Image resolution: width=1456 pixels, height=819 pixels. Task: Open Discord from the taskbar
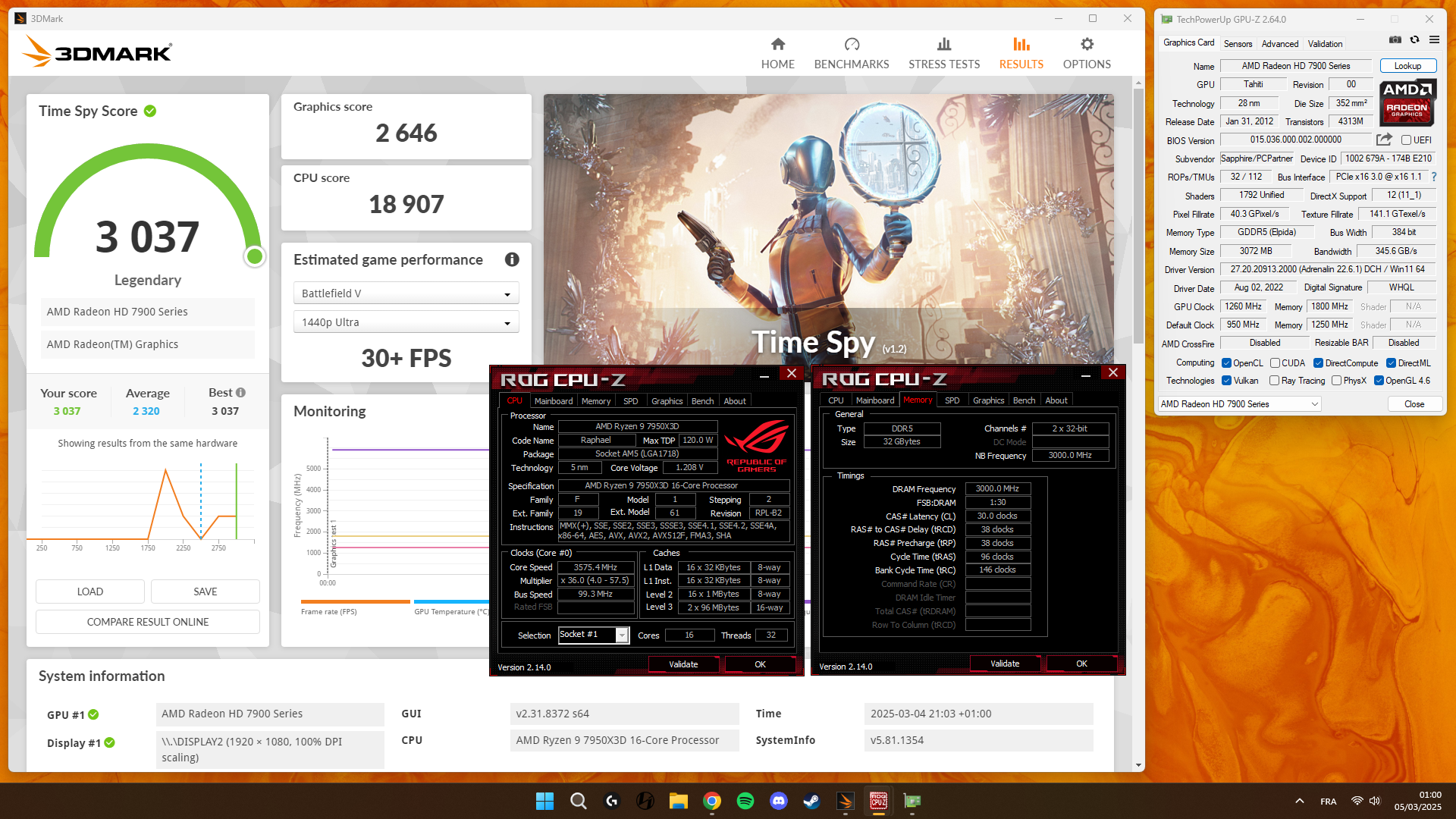(x=779, y=801)
